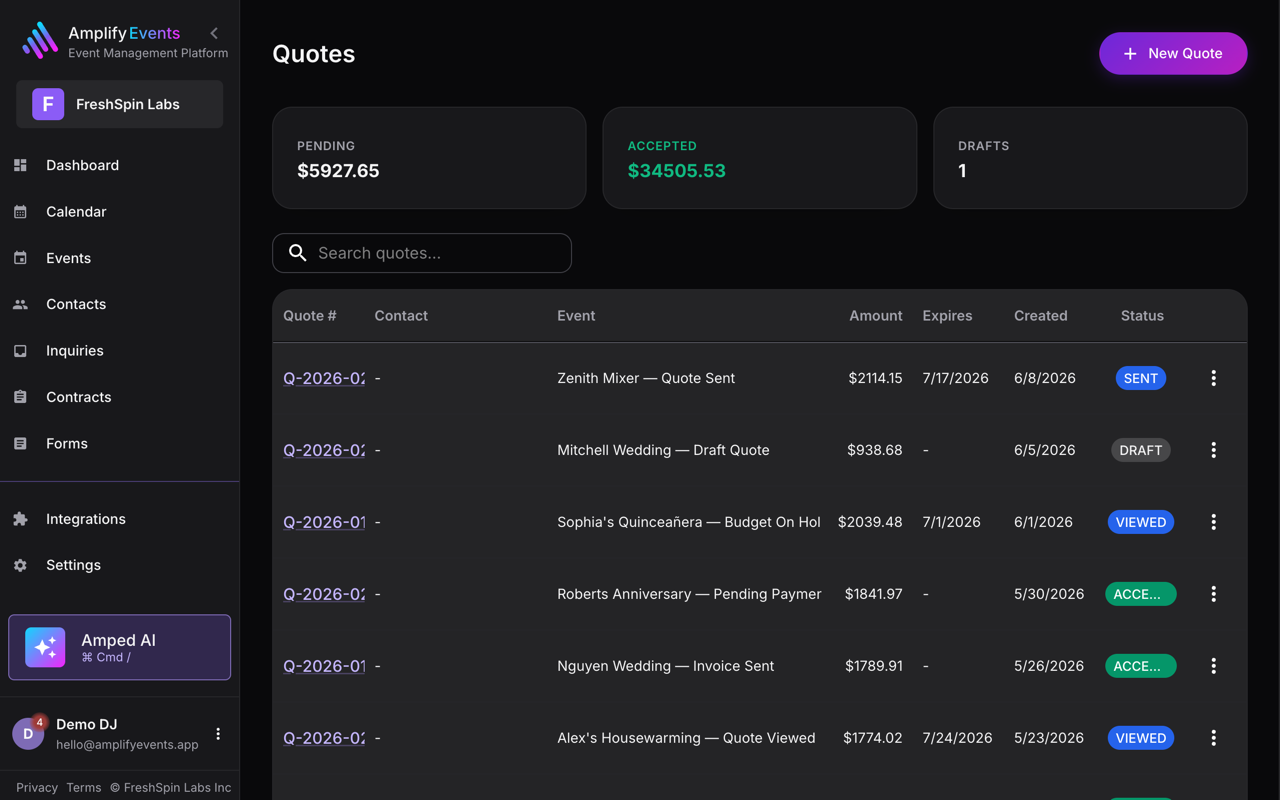Screen dimensions: 1280x800
Task: Launch the Amped AI assistant
Action: 119,647
